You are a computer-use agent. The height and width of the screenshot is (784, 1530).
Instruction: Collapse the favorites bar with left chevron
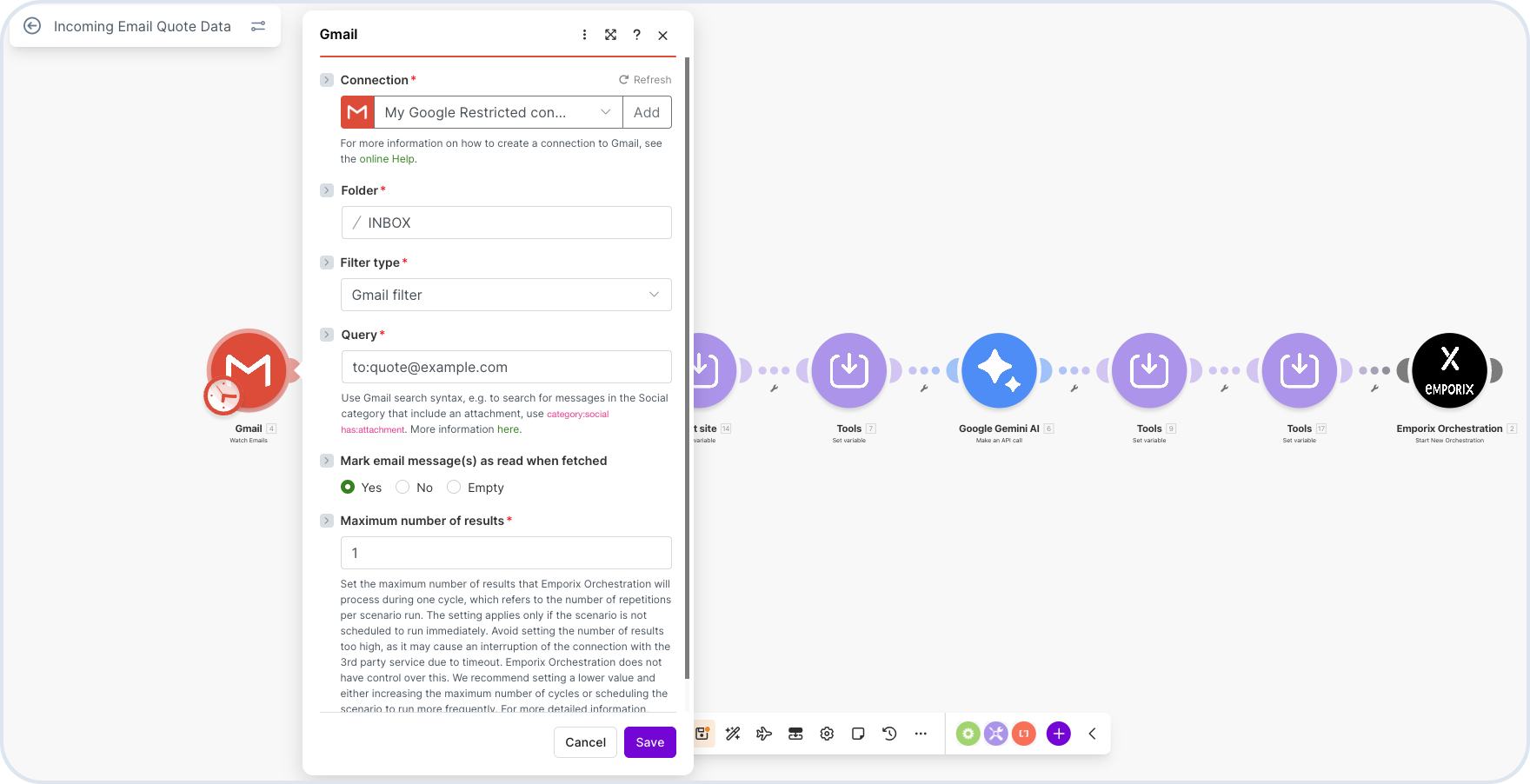click(x=1093, y=734)
